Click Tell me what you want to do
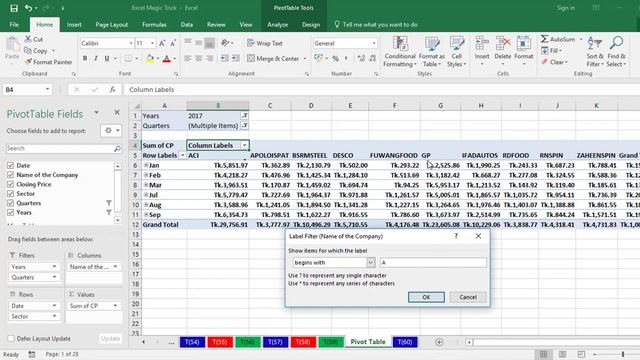This screenshot has width=640, height=360. [x=376, y=24]
